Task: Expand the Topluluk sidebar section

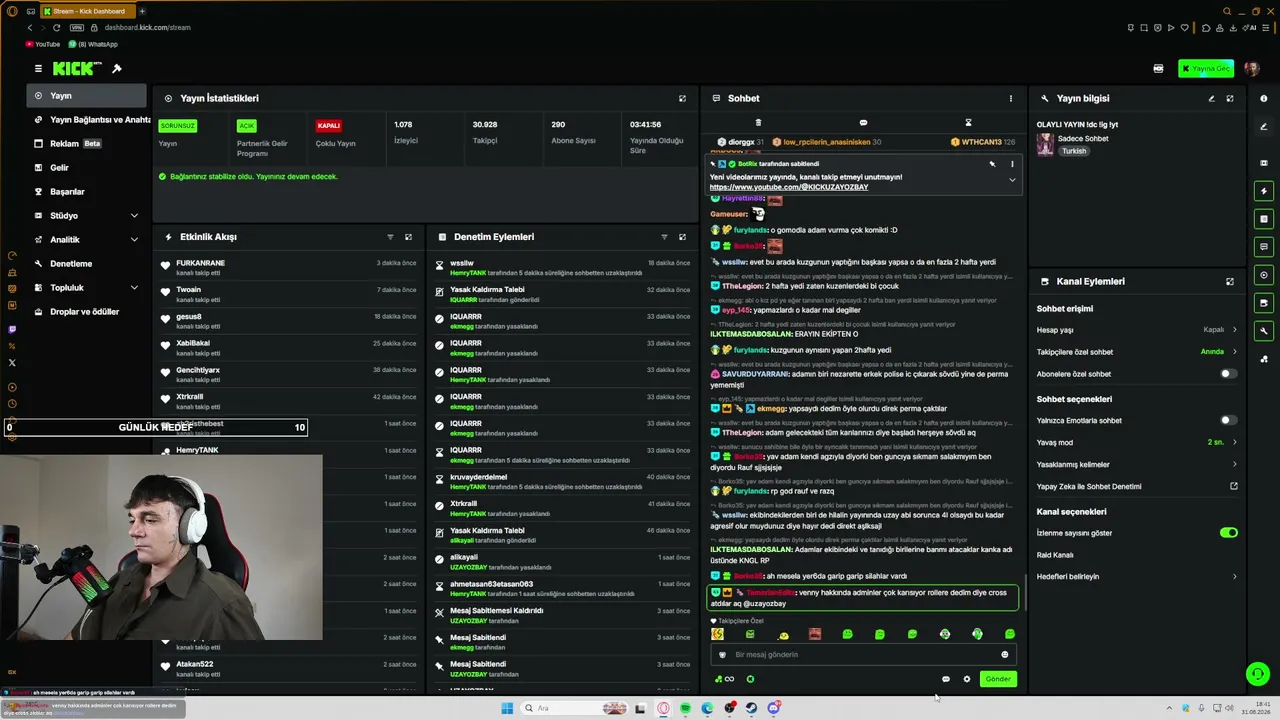Action: pyautogui.click(x=134, y=287)
